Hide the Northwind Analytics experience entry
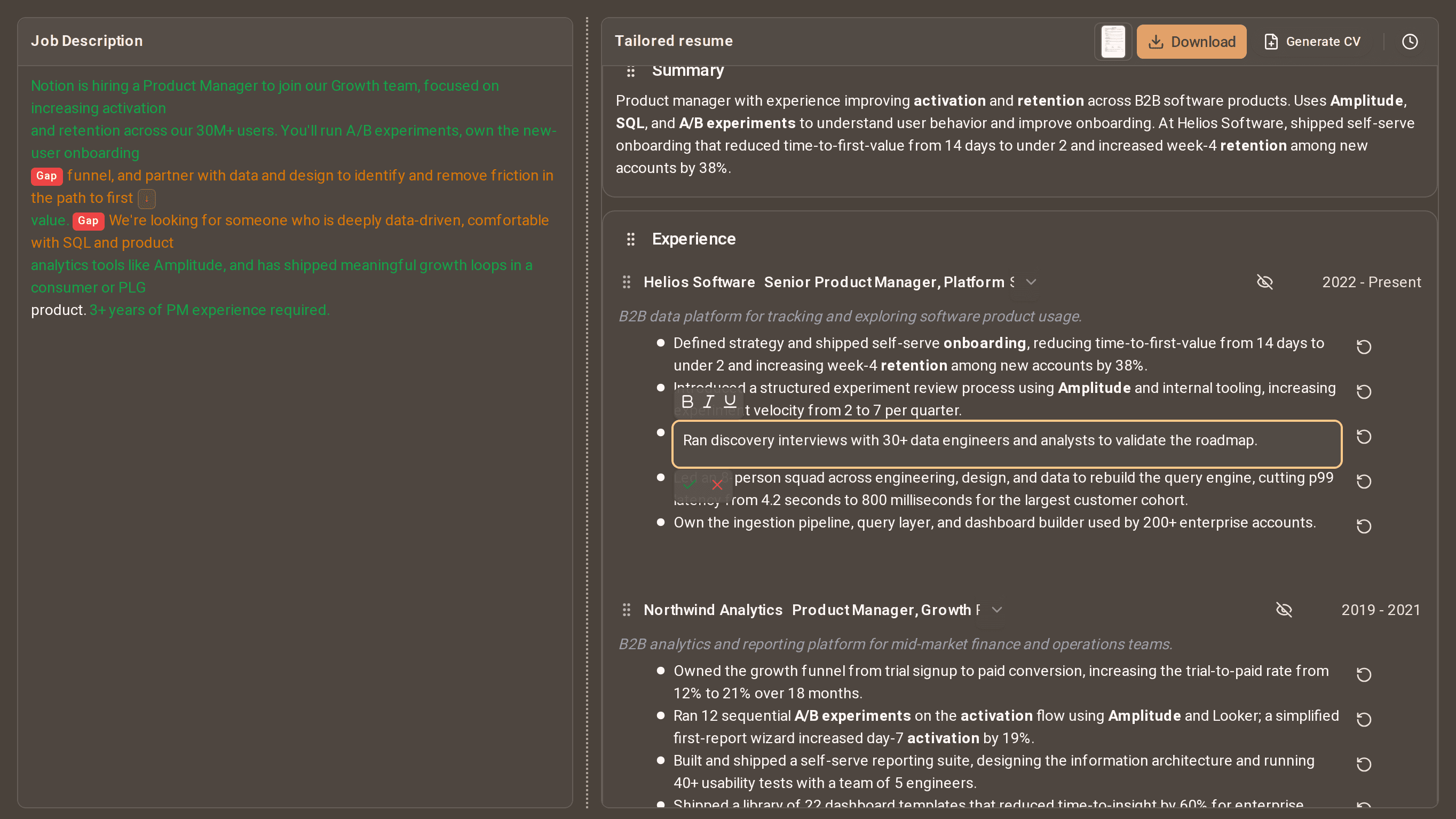 click(1284, 609)
